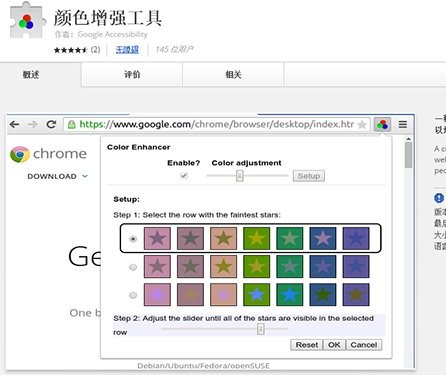Click the "Debian/Ubuntu/Fedora/openSUSE" text
This screenshot has width=446, height=375.
coord(203,366)
